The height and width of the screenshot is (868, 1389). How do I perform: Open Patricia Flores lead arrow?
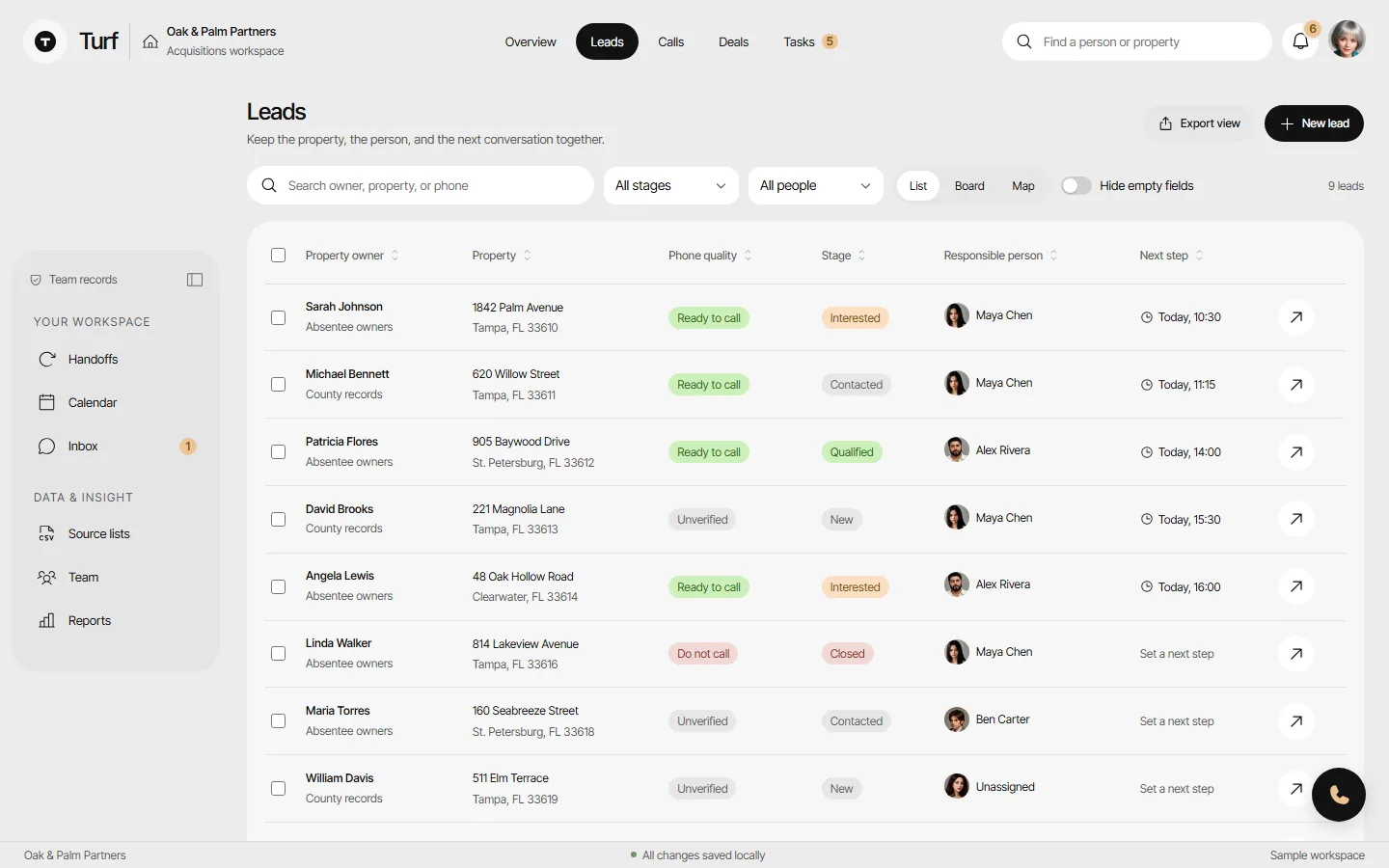pyautogui.click(x=1296, y=451)
